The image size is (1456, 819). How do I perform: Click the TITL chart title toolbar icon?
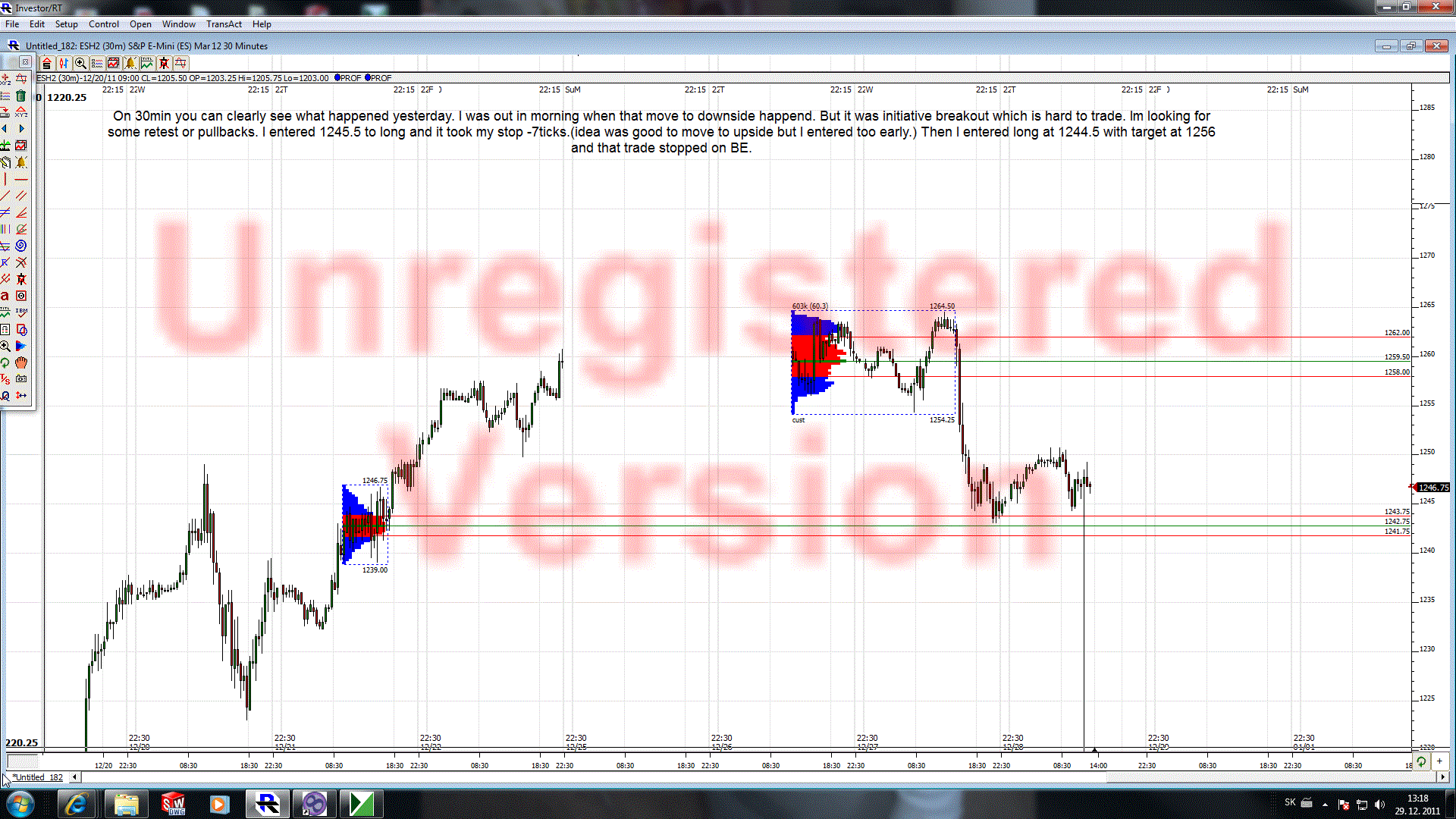point(147,64)
